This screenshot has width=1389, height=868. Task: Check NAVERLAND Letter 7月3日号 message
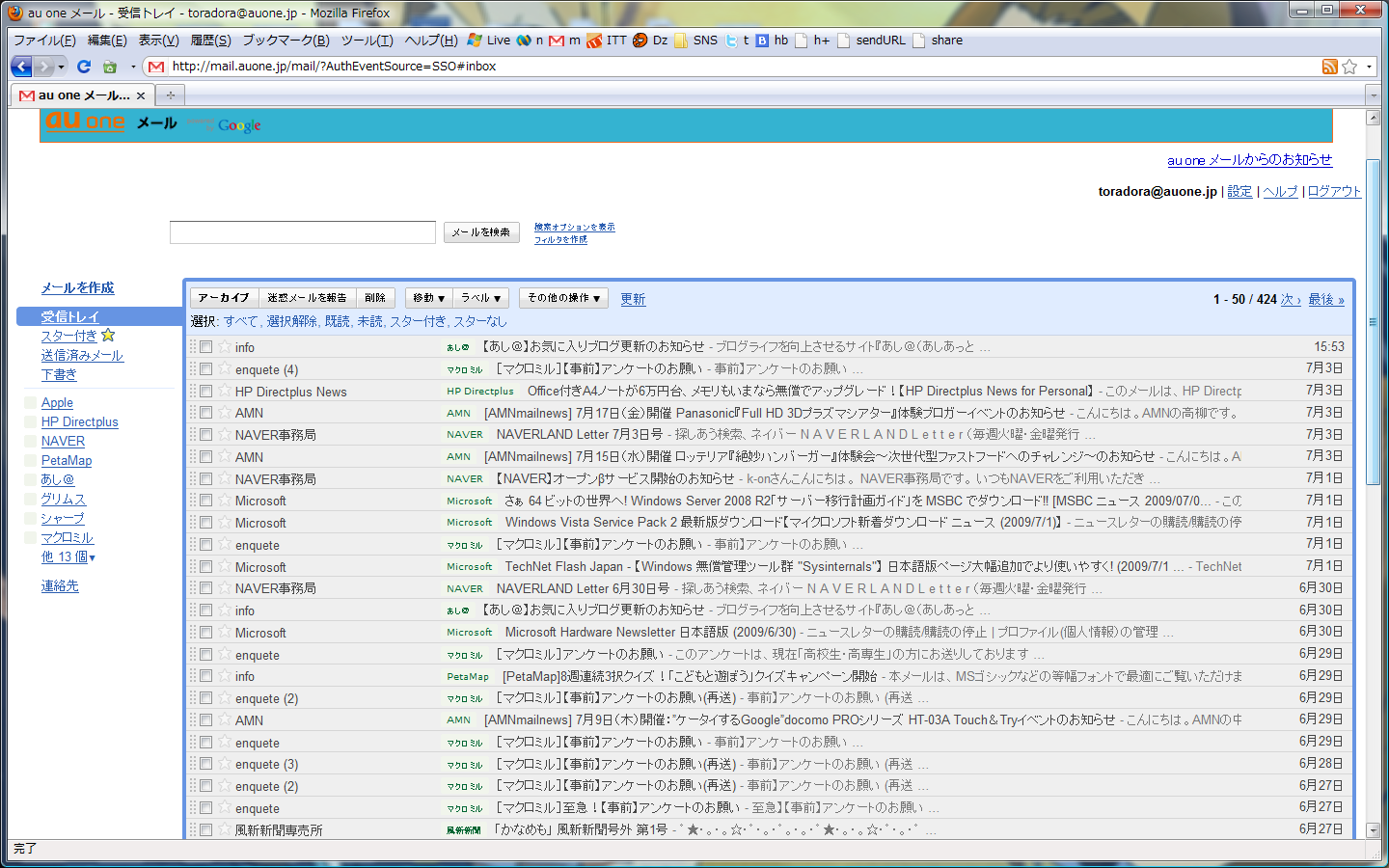[x=205, y=435]
